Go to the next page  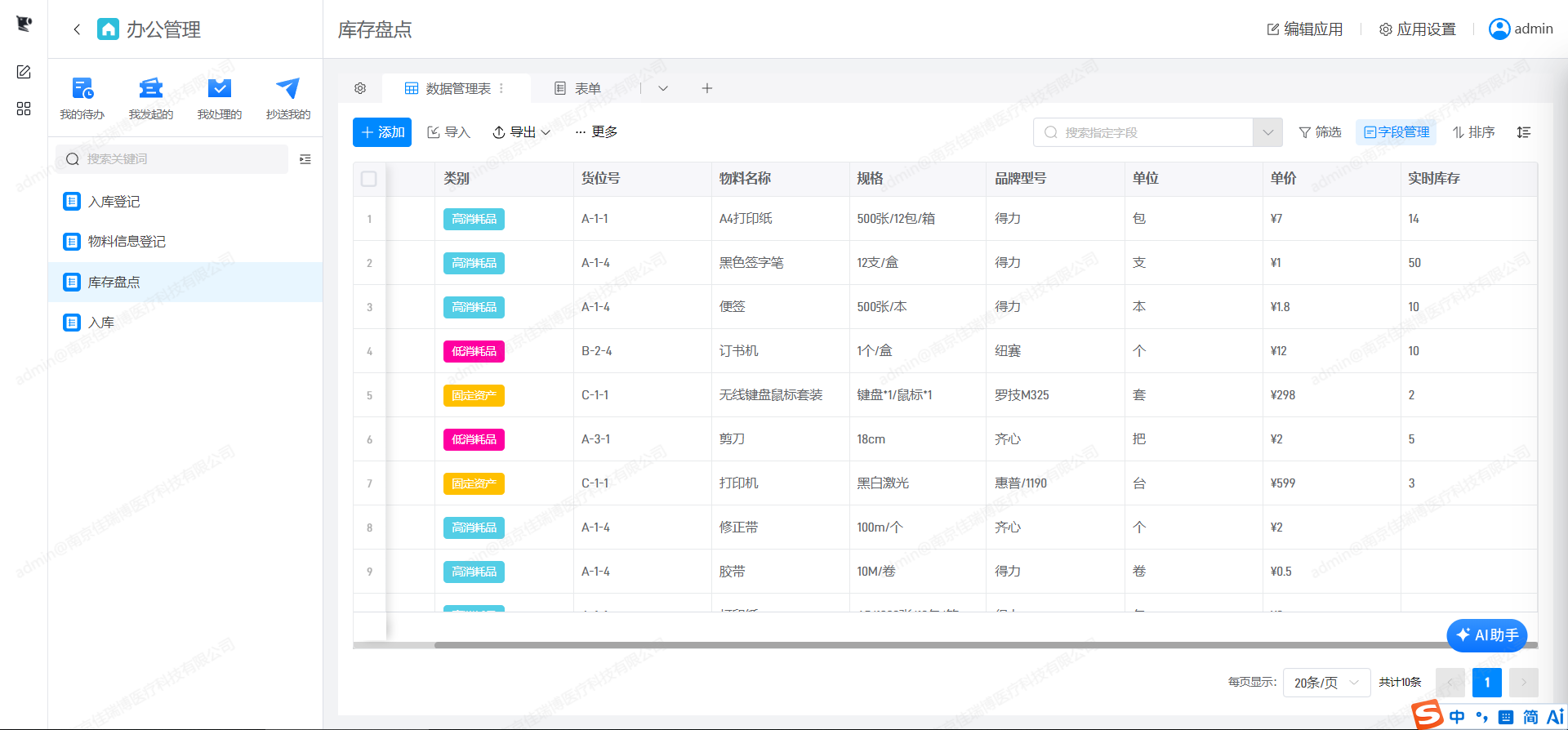pos(1524,683)
